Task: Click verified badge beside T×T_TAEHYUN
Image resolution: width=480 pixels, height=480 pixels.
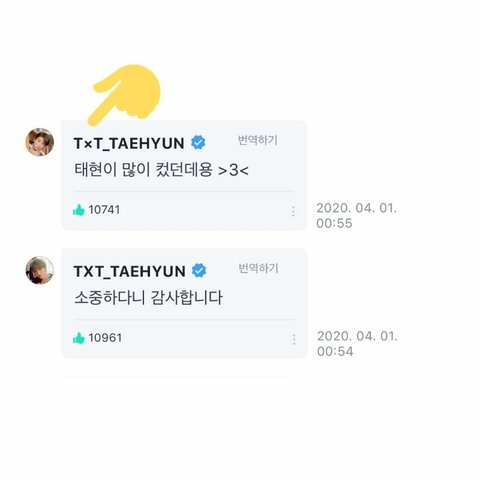Action: (198, 143)
